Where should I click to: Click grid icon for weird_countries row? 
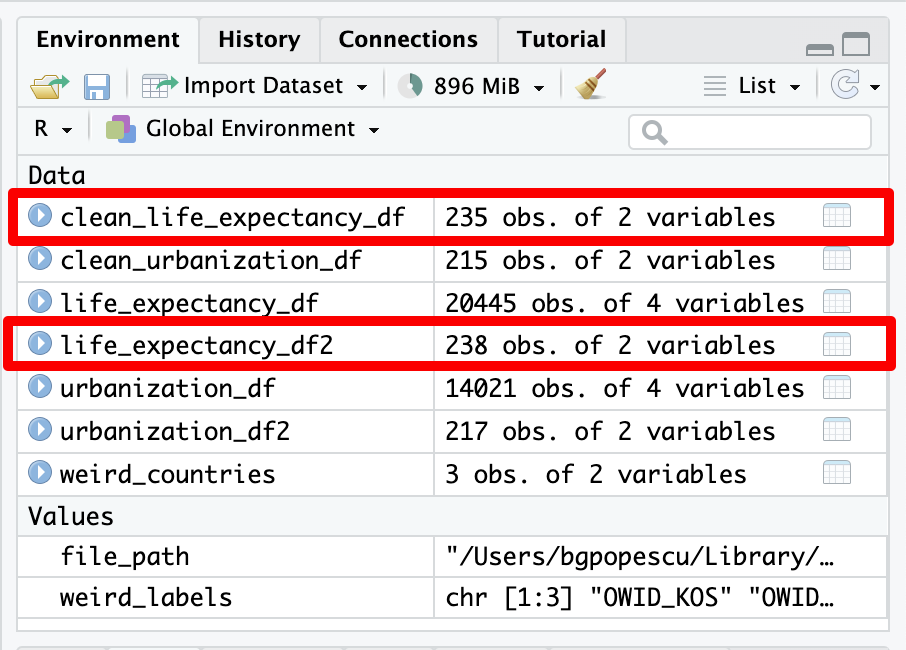[x=836, y=473]
